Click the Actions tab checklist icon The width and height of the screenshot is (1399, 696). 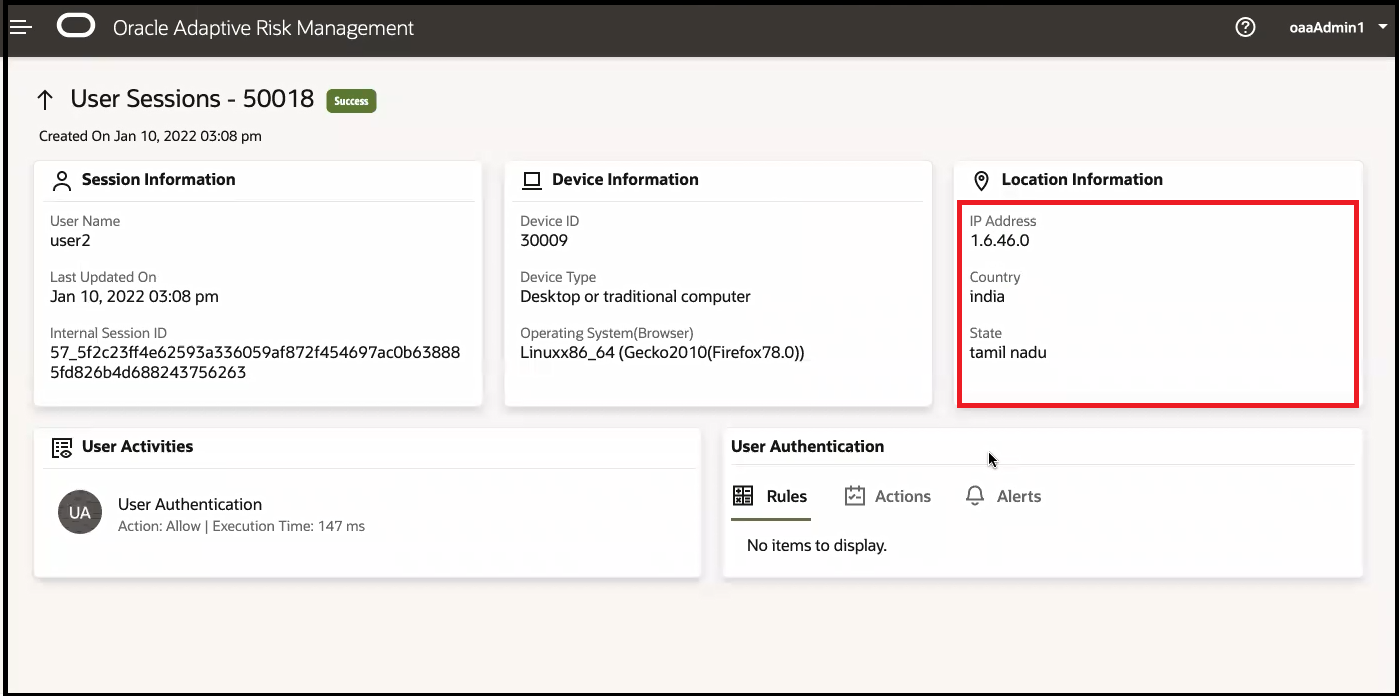854,496
